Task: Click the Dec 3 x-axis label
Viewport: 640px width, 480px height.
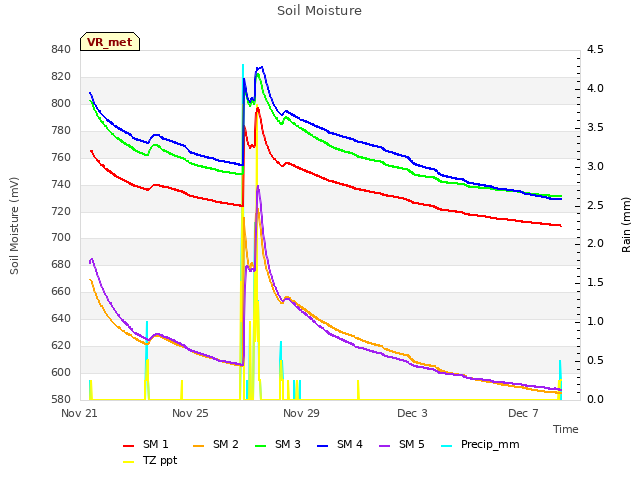Action: 412,413
